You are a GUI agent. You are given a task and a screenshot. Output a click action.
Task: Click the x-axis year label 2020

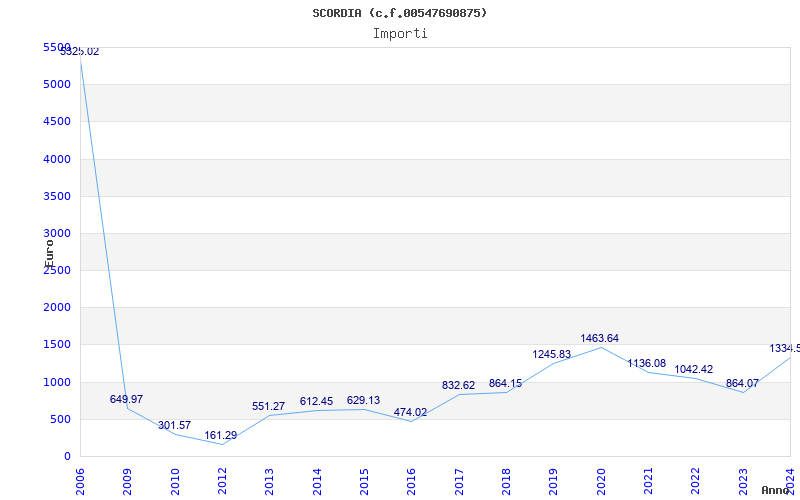(x=601, y=481)
